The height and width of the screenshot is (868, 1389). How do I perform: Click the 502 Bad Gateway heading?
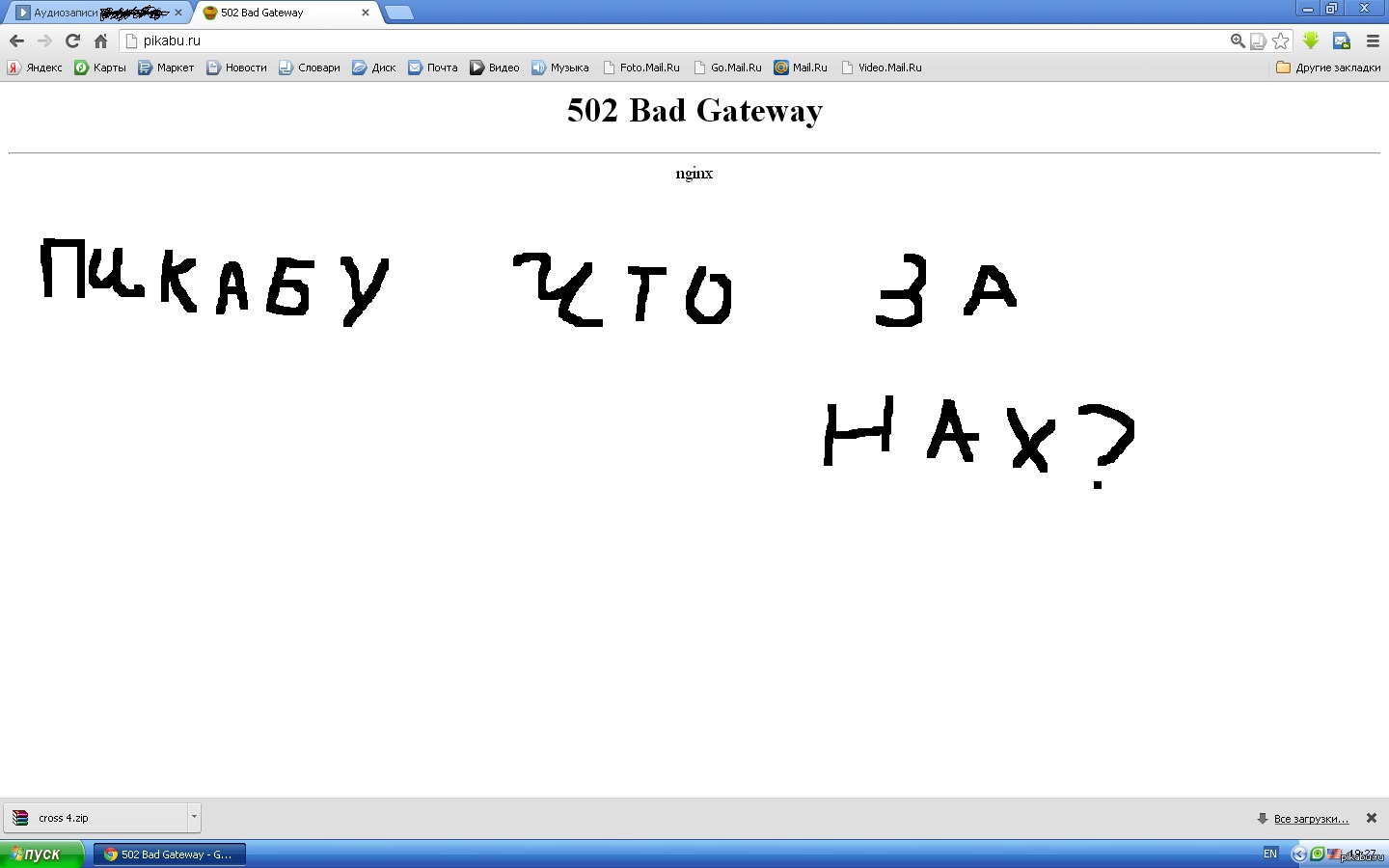pyautogui.click(x=694, y=110)
